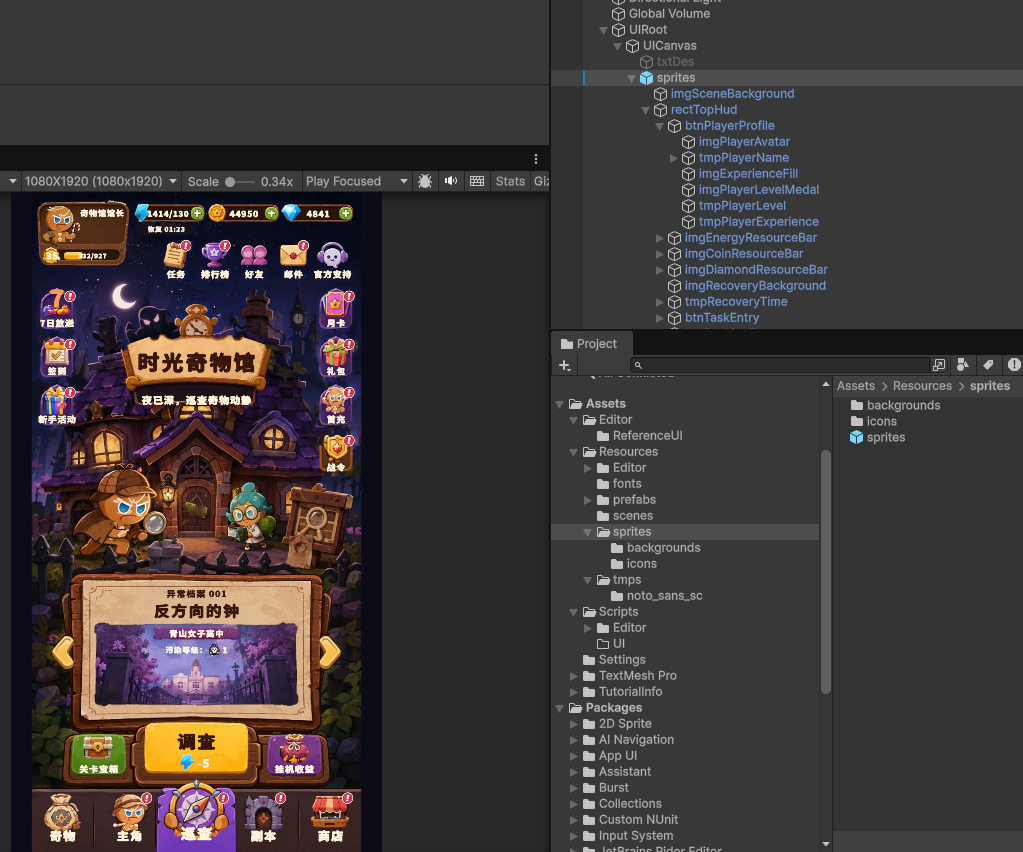Click the player avatar profile panel
1023x852 pixels.
click(82, 234)
